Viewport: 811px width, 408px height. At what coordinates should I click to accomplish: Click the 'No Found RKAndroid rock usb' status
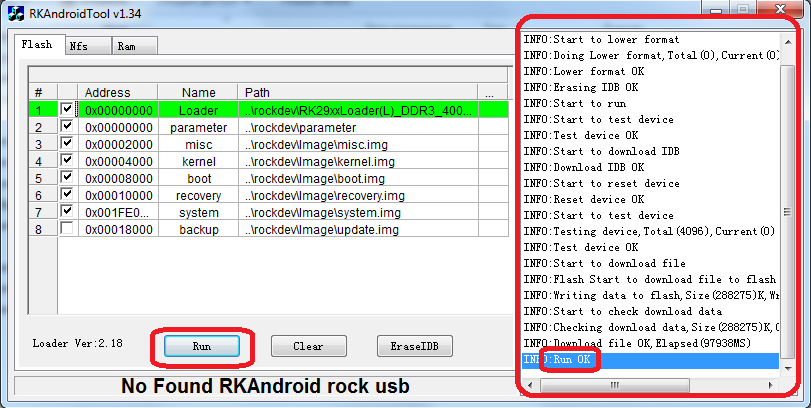(x=265, y=386)
